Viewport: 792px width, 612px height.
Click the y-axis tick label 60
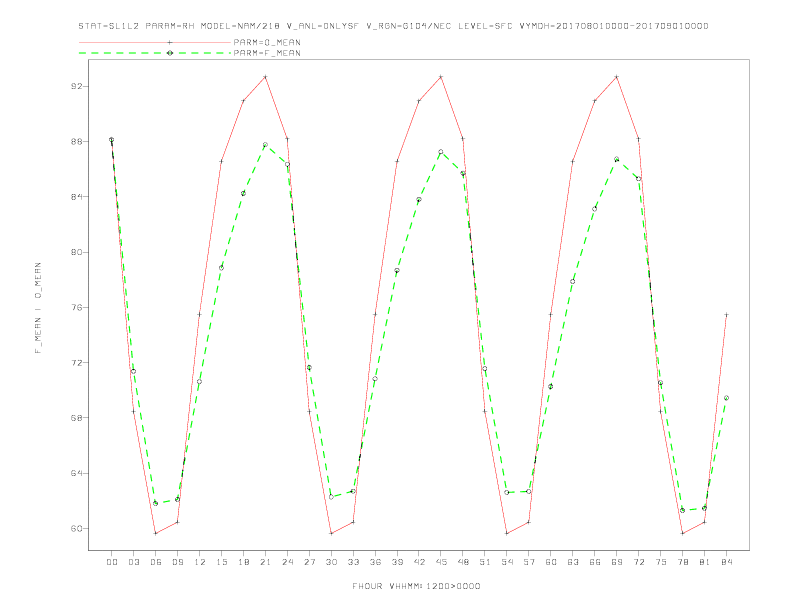(x=76, y=529)
